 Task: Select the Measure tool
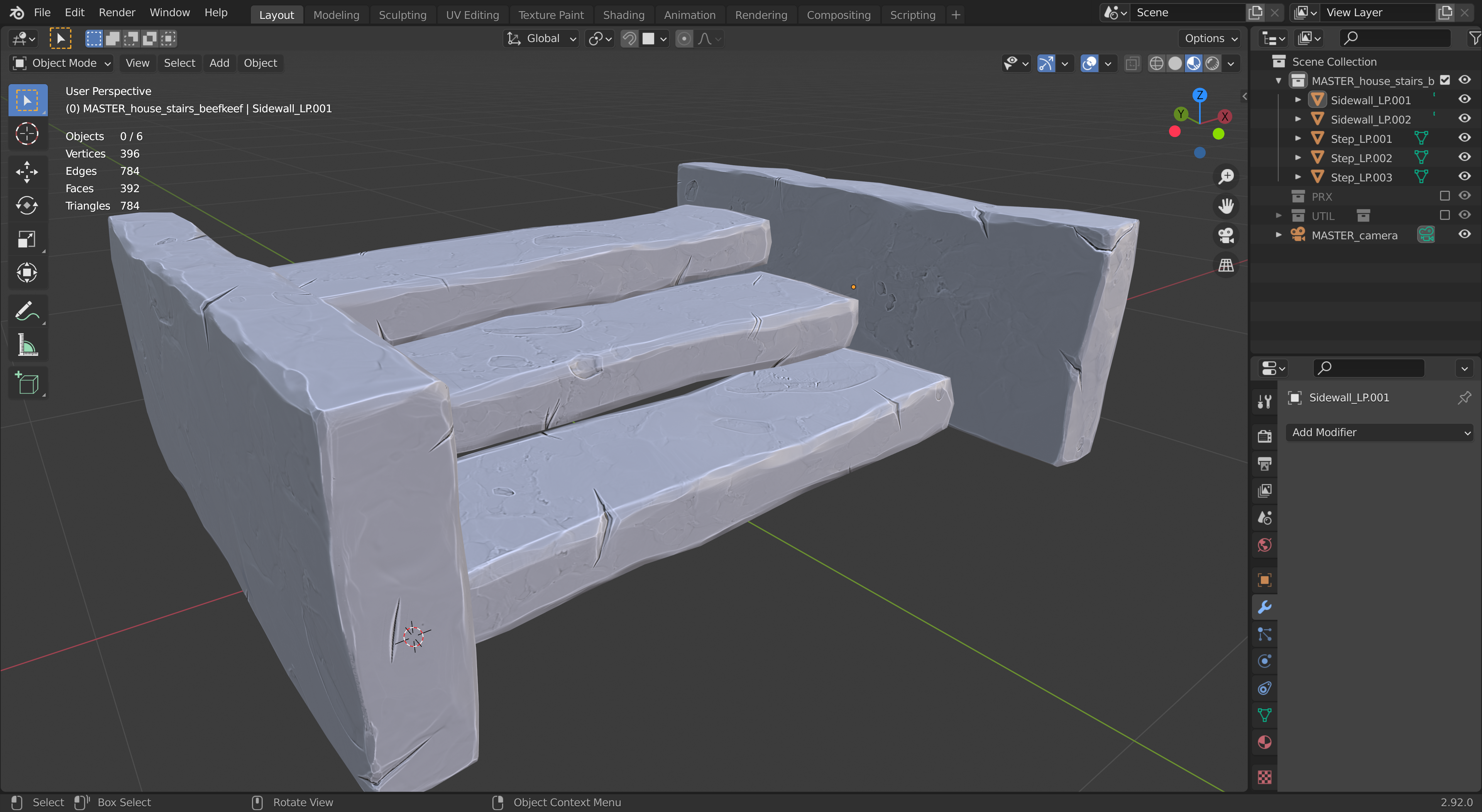[x=27, y=346]
